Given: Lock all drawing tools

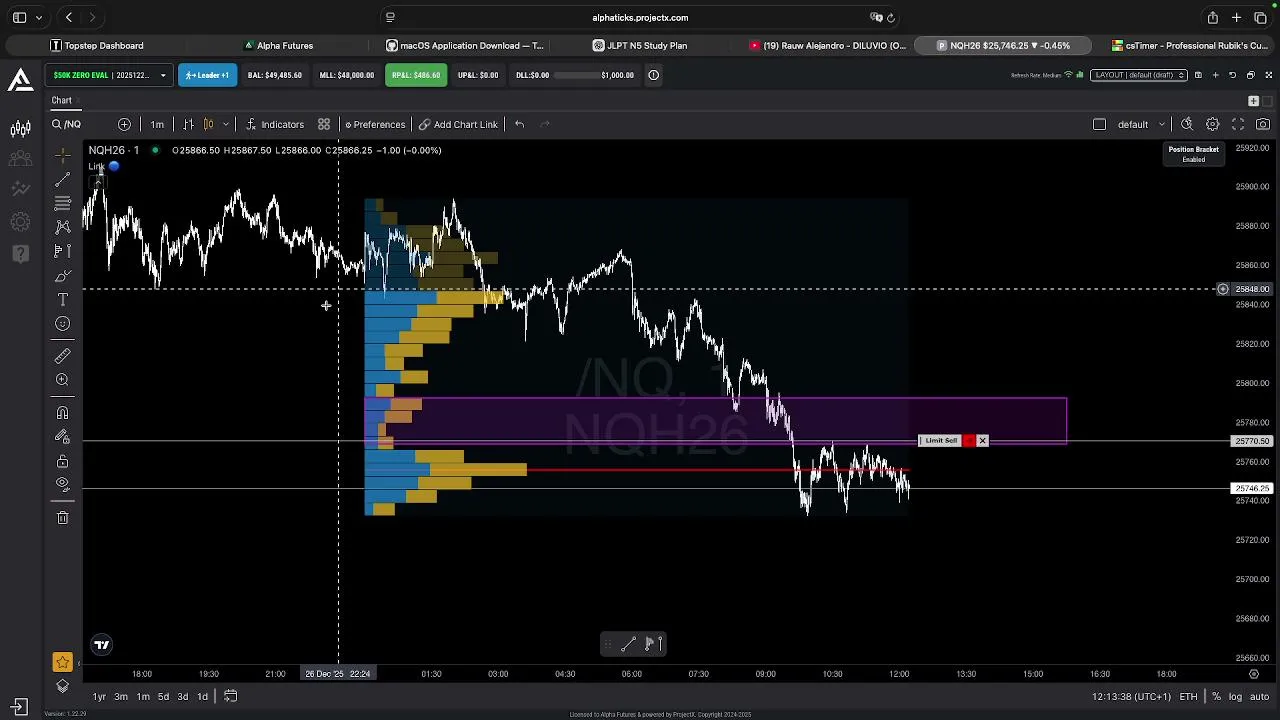Looking at the screenshot, I should coord(62,461).
